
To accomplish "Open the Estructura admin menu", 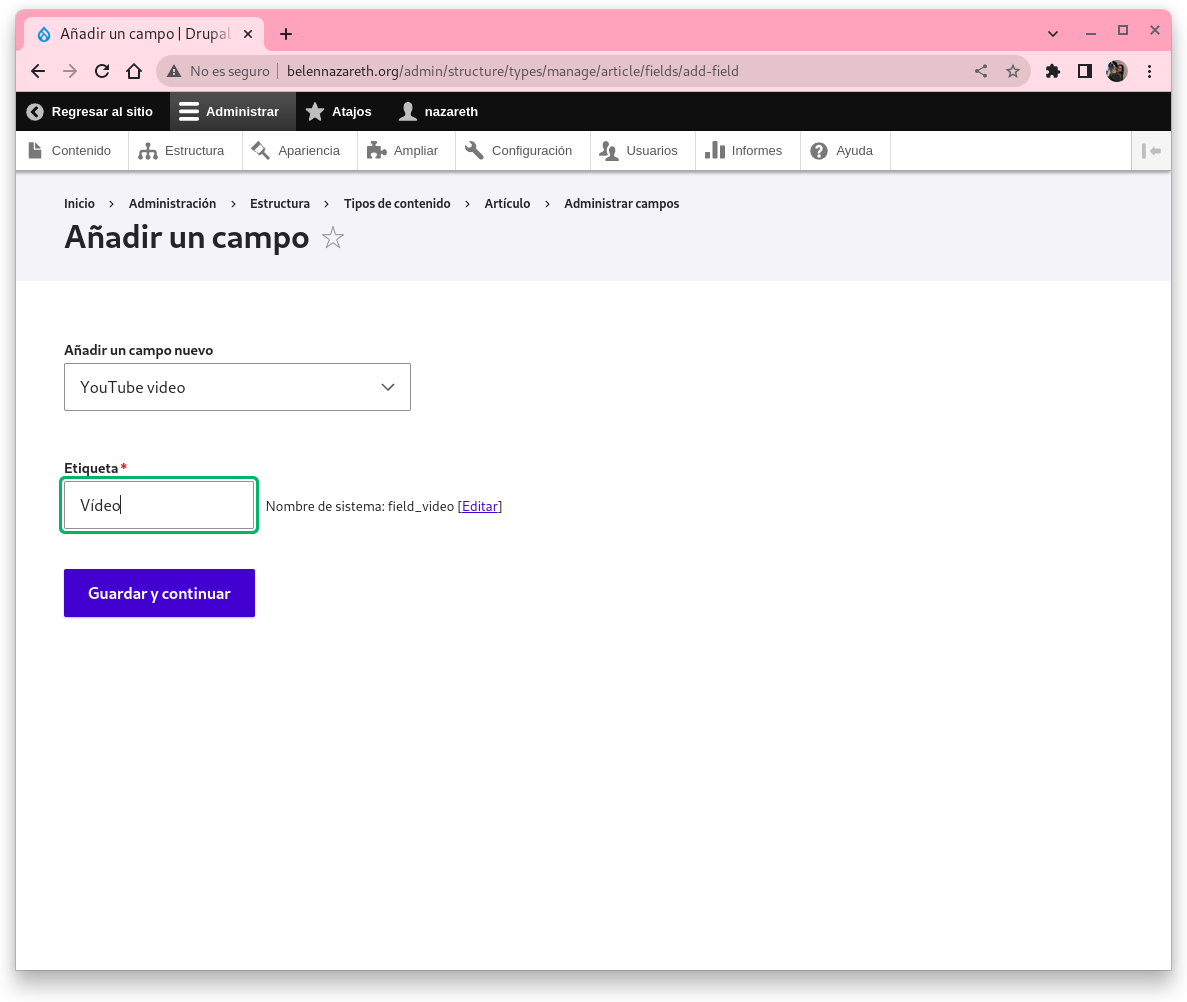I will [x=185, y=151].
